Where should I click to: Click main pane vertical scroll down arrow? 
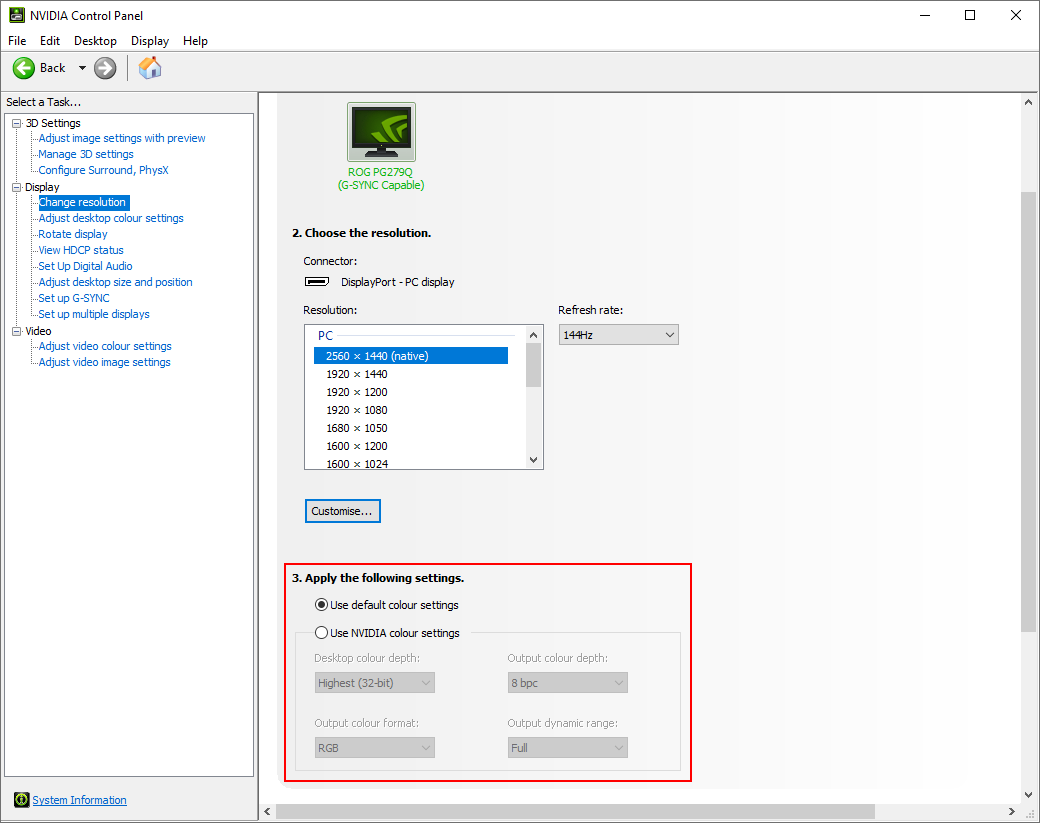point(1028,794)
